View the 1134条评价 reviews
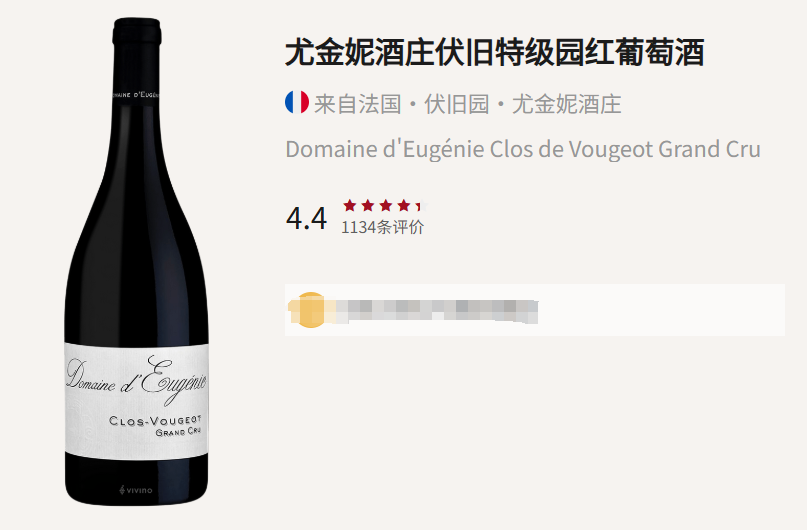Screen dimensions: 807x530 point(382,227)
